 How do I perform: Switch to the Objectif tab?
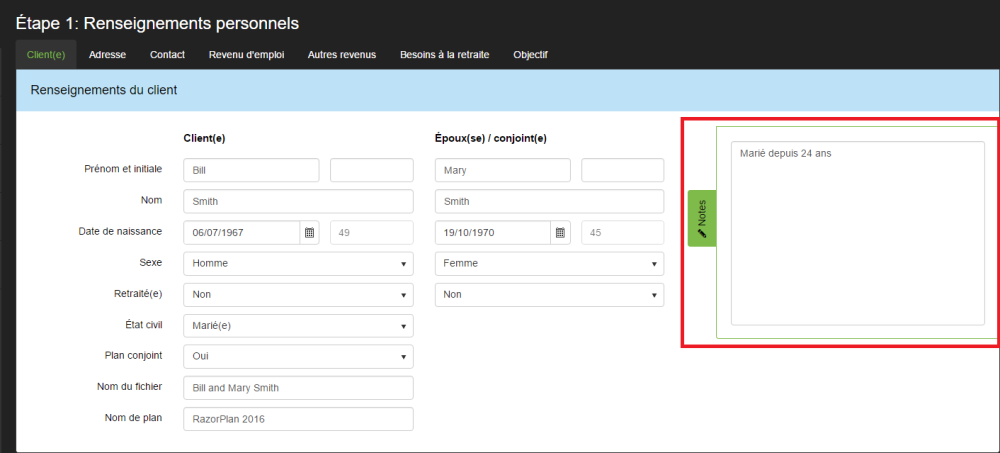[x=530, y=55]
